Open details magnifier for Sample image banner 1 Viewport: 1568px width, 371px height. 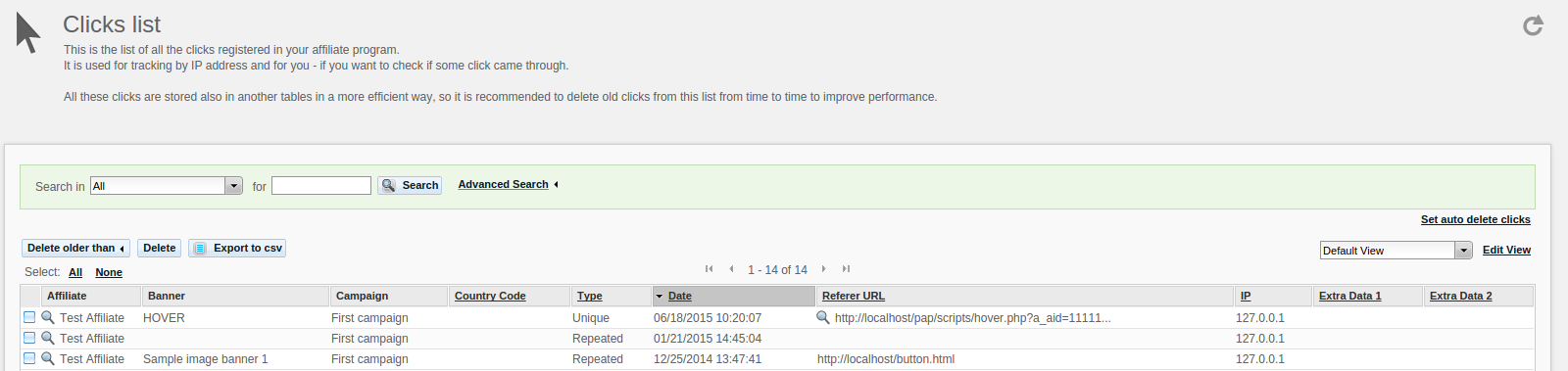click(47, 358)
